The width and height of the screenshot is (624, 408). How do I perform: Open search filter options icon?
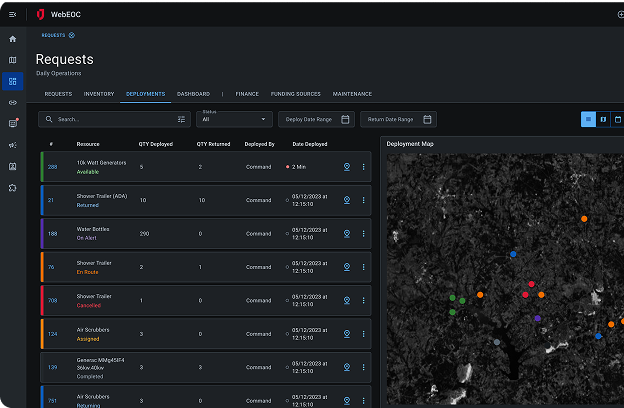click(x=181, y=119)
